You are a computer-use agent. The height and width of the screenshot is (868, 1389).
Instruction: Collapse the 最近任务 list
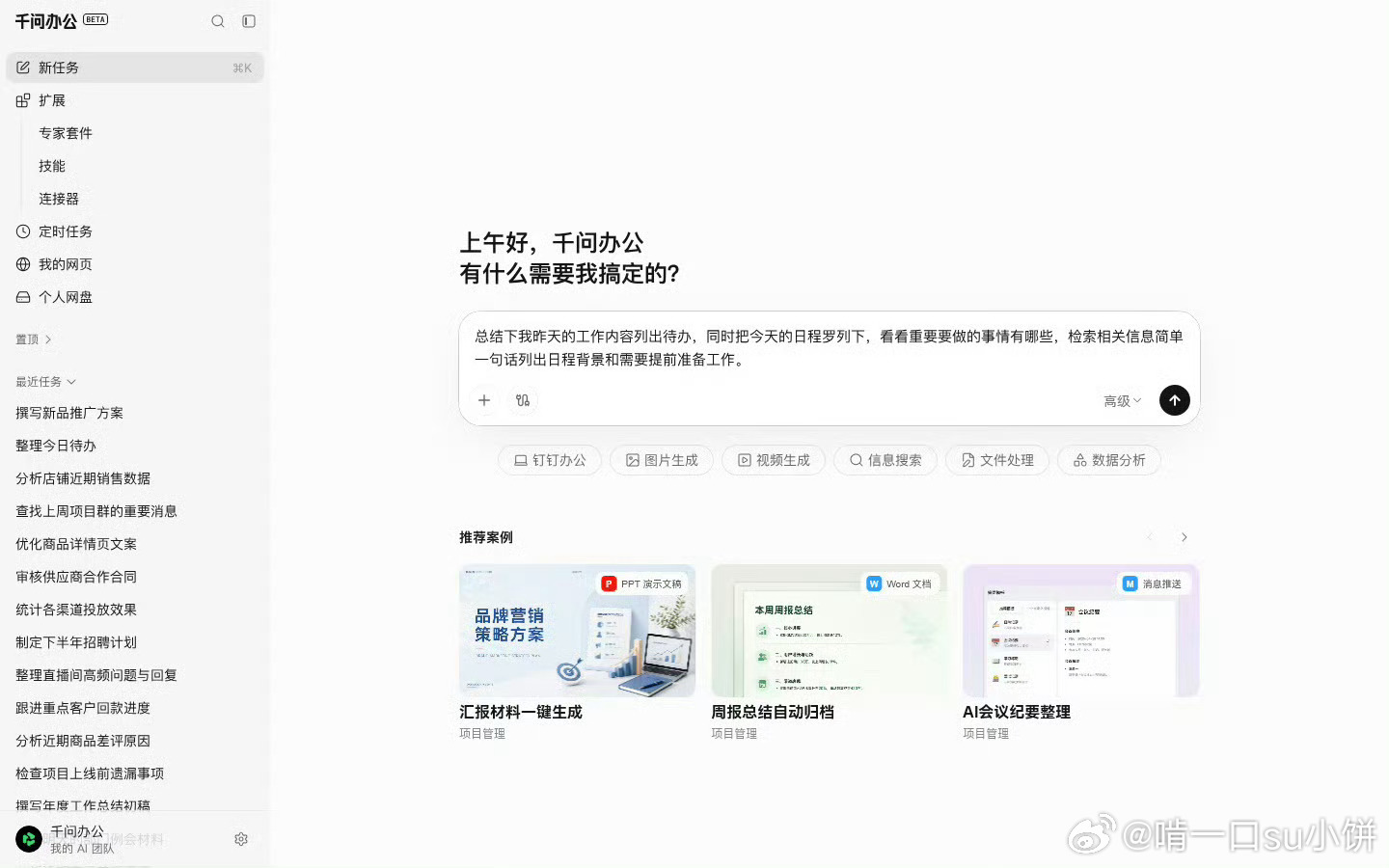pyautogui.click(x=45, y=382)
